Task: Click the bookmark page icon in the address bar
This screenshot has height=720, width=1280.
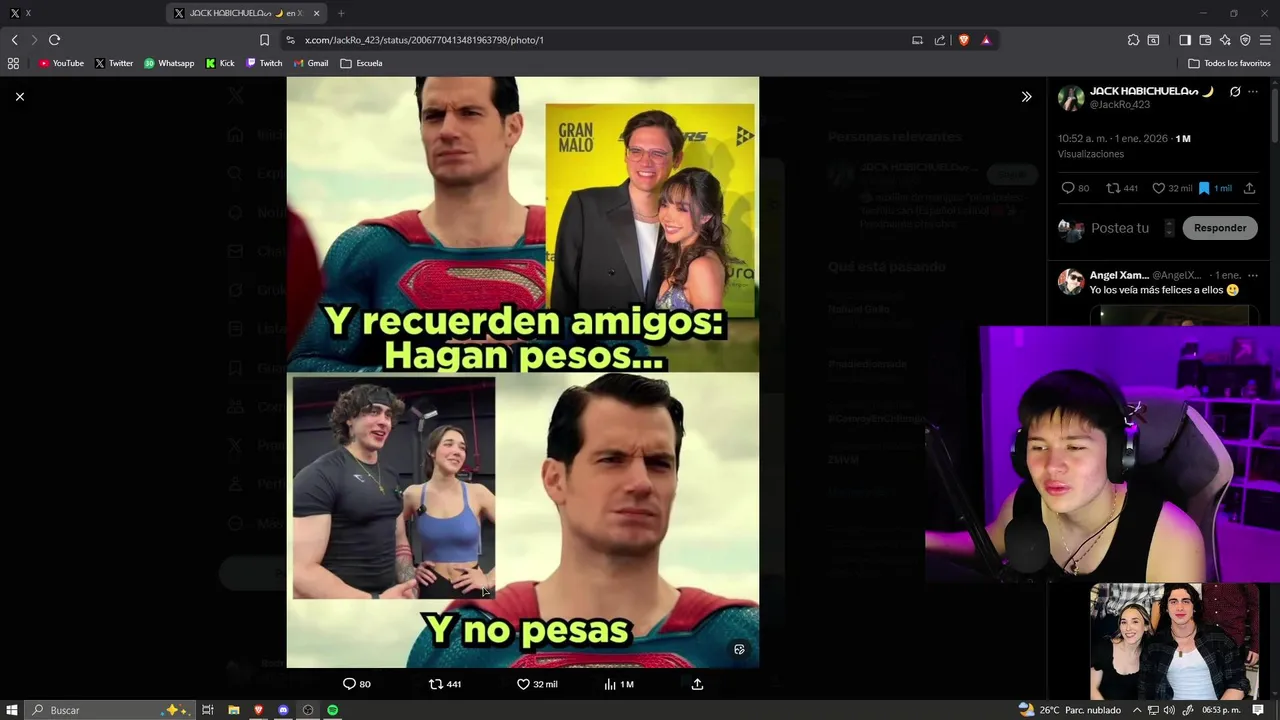Action: (264, 40)
